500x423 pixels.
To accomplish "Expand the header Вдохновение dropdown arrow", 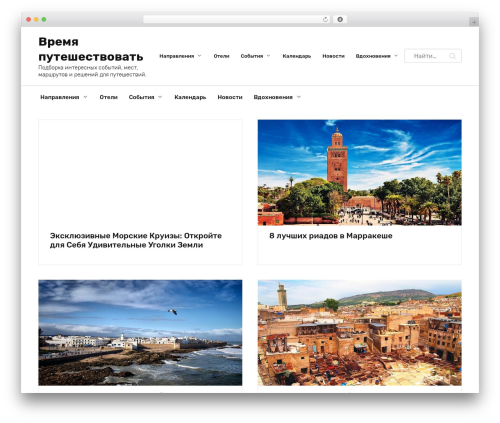I will pos(396,56).
